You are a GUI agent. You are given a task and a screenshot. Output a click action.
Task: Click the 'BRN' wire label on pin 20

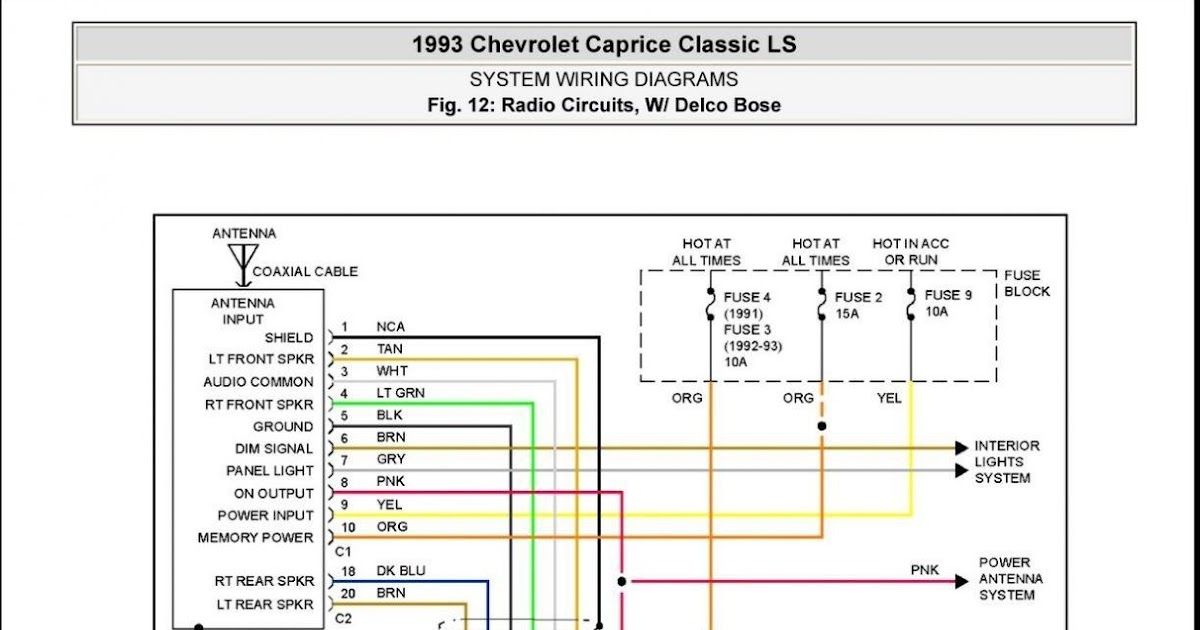coord(391,593)
